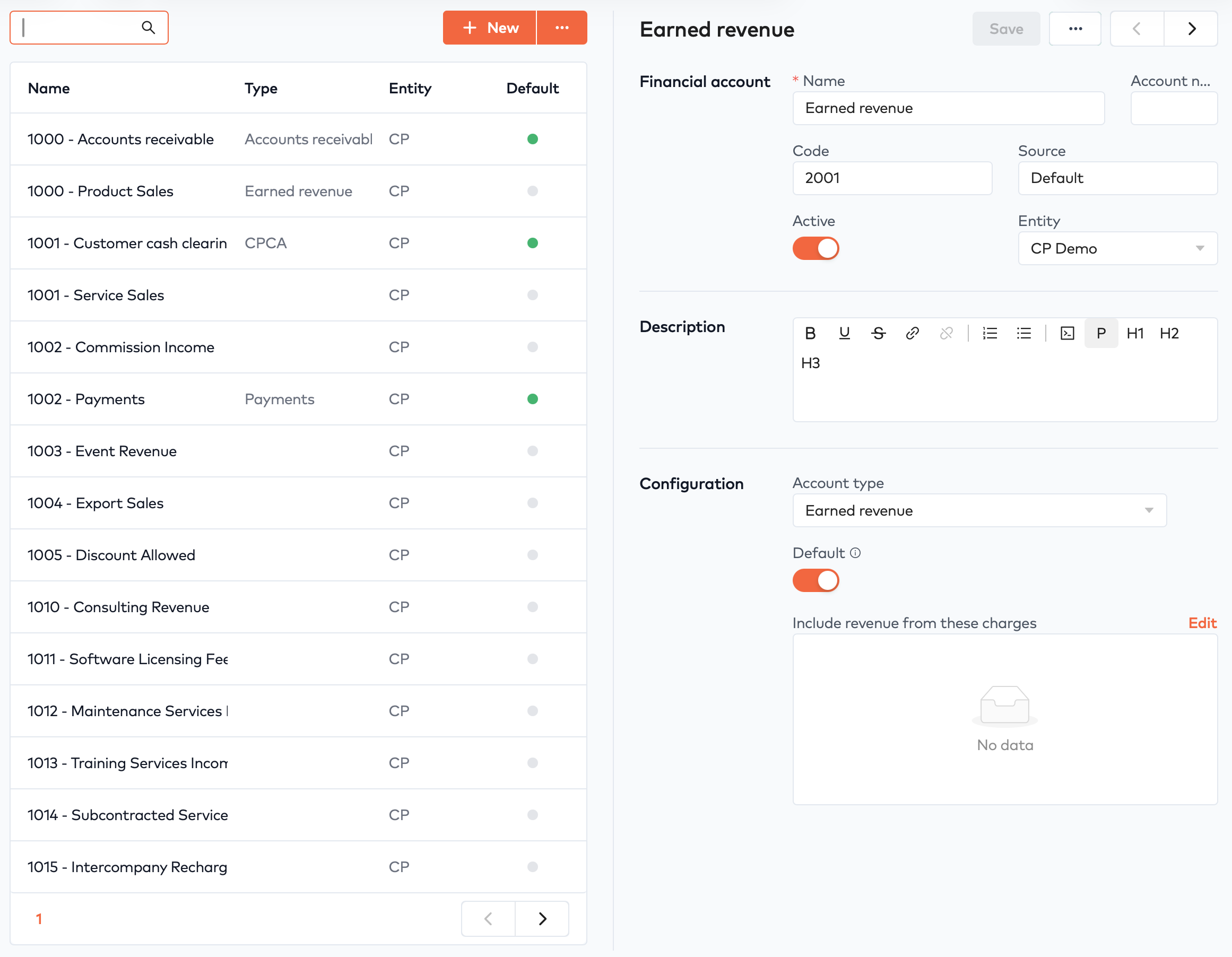Screen dimensions: 1232x957
Task: Set heading H2 style in editor
Action: pos(1169,333)
